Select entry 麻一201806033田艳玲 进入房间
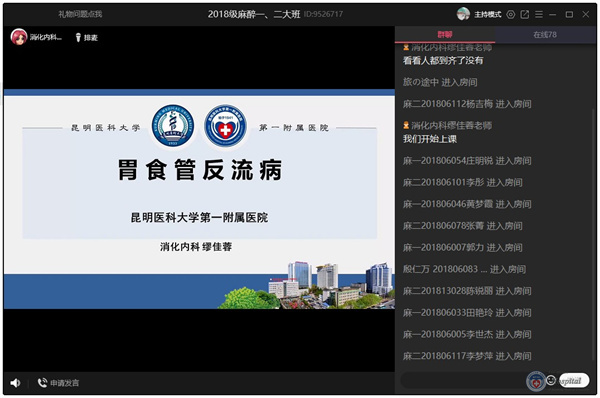Screen dimensions: 600x398 467,313
